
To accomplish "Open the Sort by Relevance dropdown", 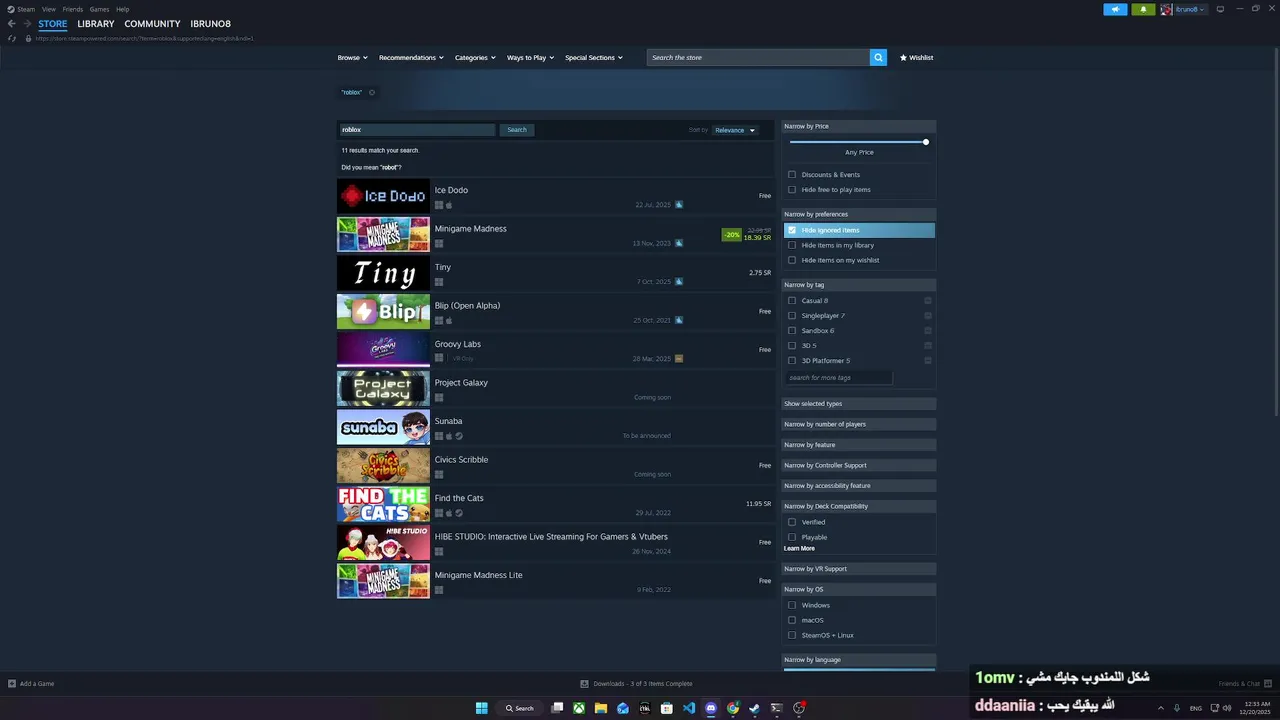I will pos(735,130).
